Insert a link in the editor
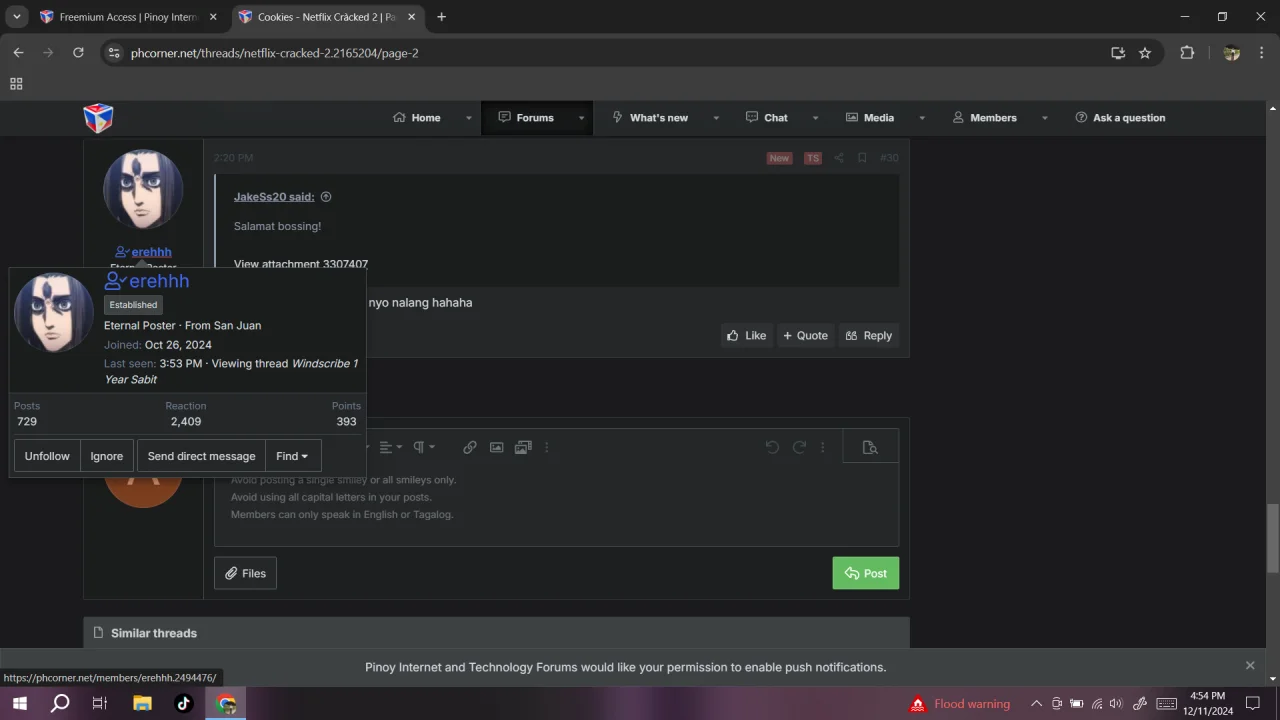The width and height of the screenshot is (1280, 720). click(469, 447)
